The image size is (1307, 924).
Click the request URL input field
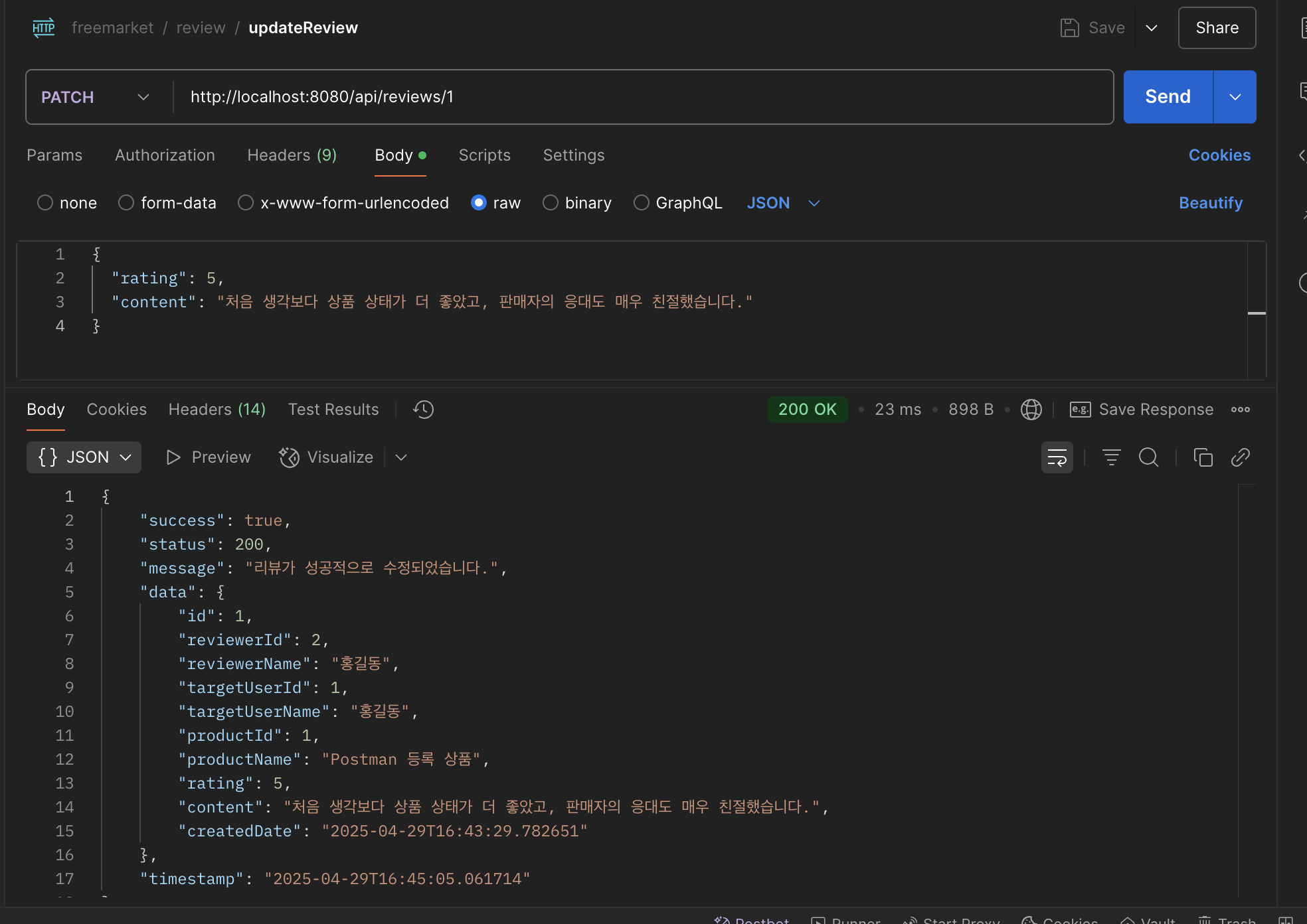coord(638,97)
